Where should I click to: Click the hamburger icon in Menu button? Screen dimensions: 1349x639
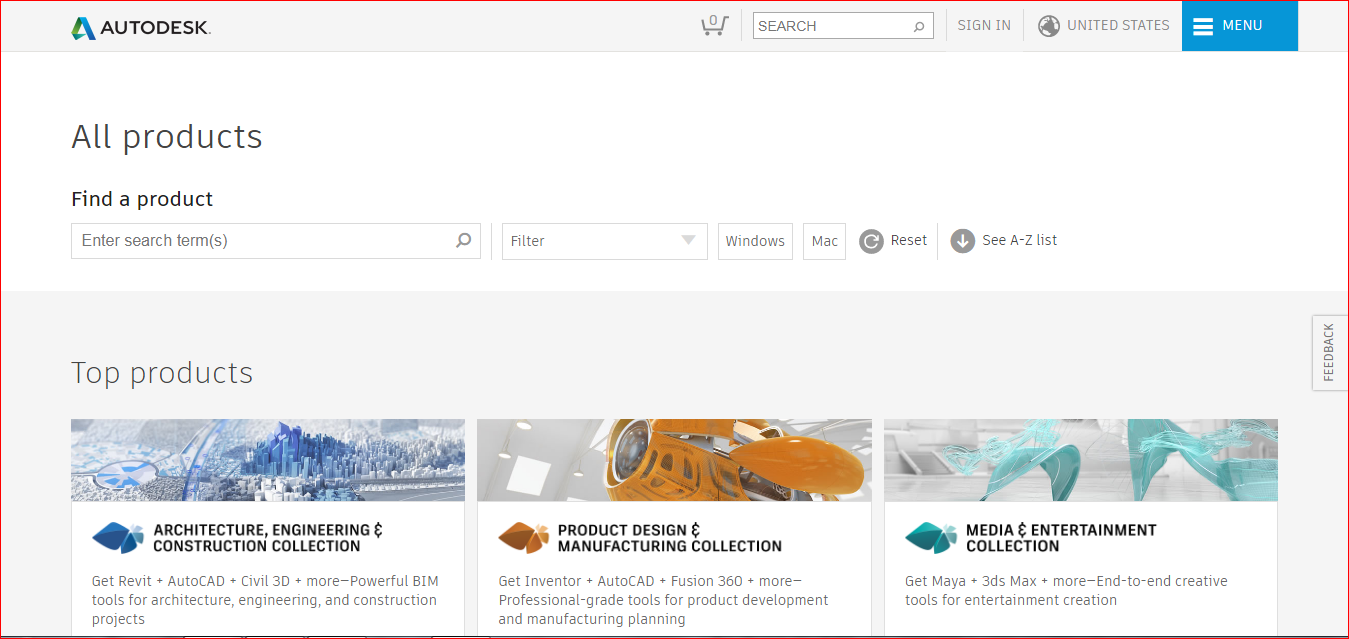coord(1203,26)
